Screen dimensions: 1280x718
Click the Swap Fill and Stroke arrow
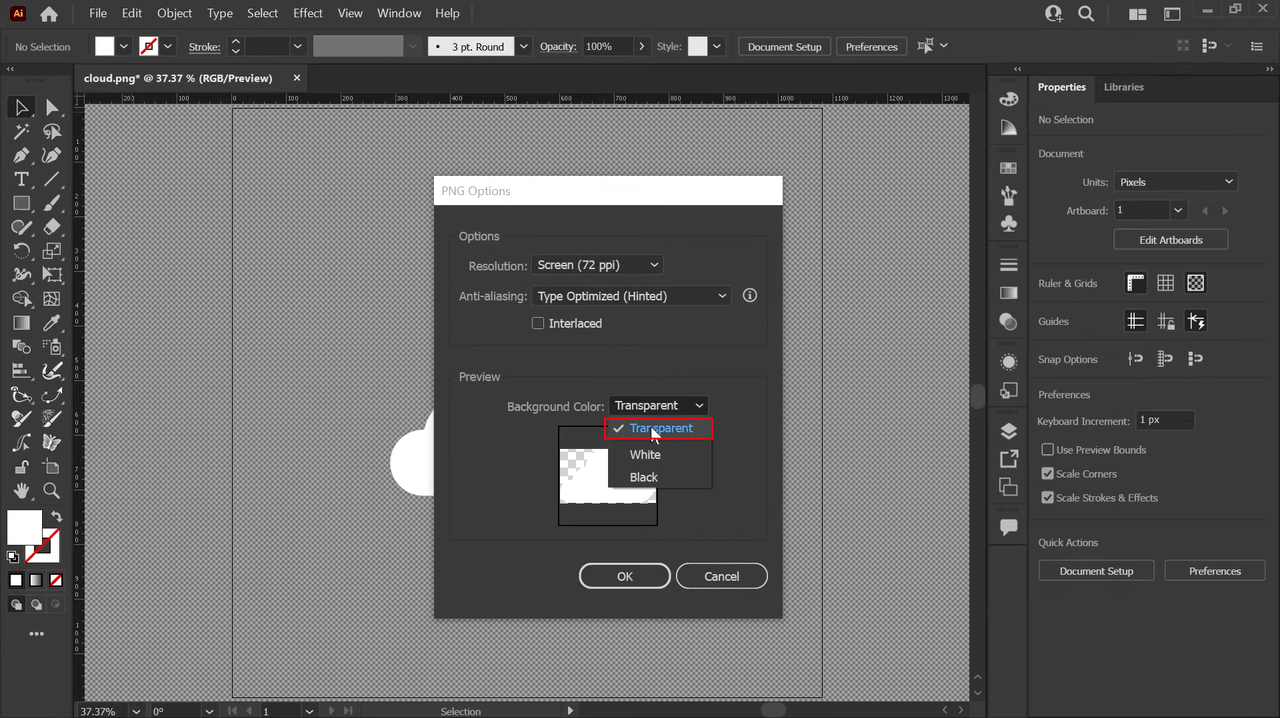56,517
